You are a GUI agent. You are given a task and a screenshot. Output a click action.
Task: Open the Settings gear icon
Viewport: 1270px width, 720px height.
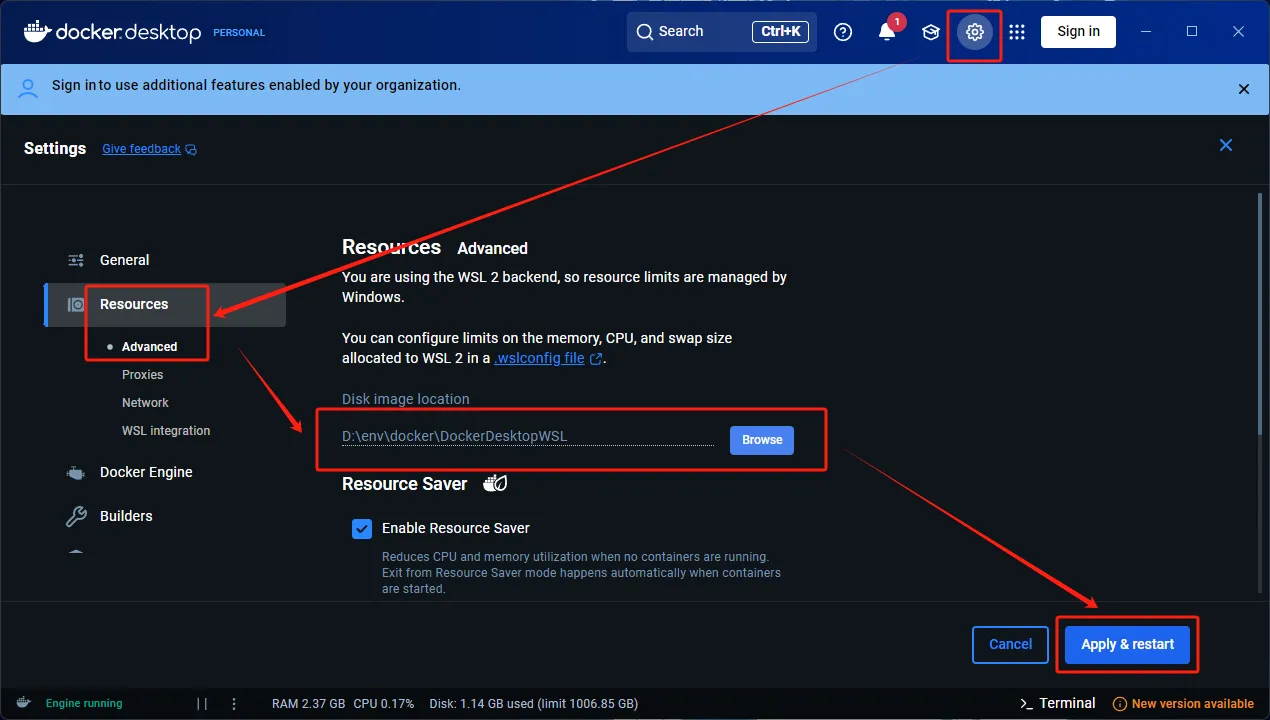(974, 32)
